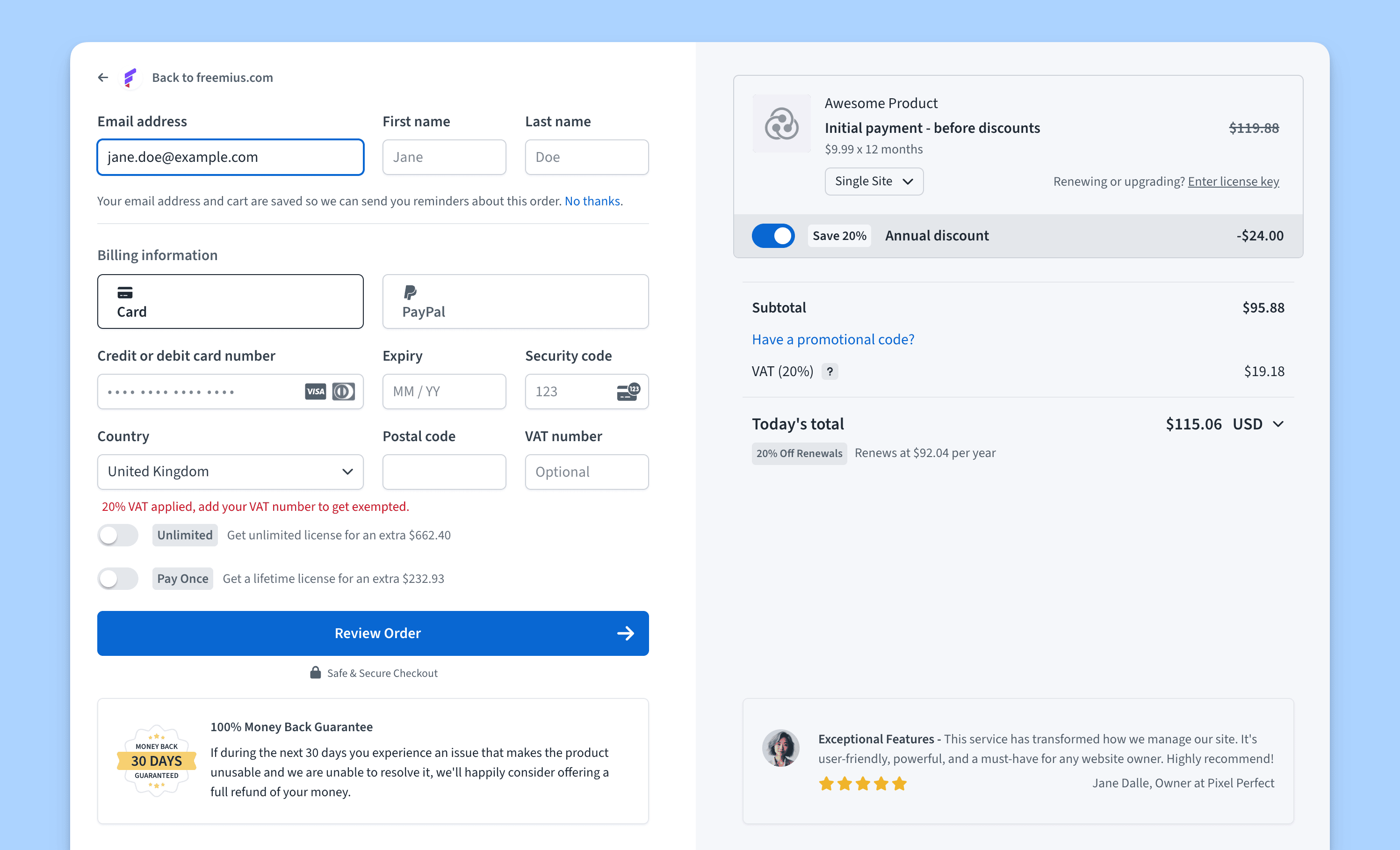Enable the Unlimited license toggle
The height and width of the screenshot is (850, 1400).
[118, 535]
